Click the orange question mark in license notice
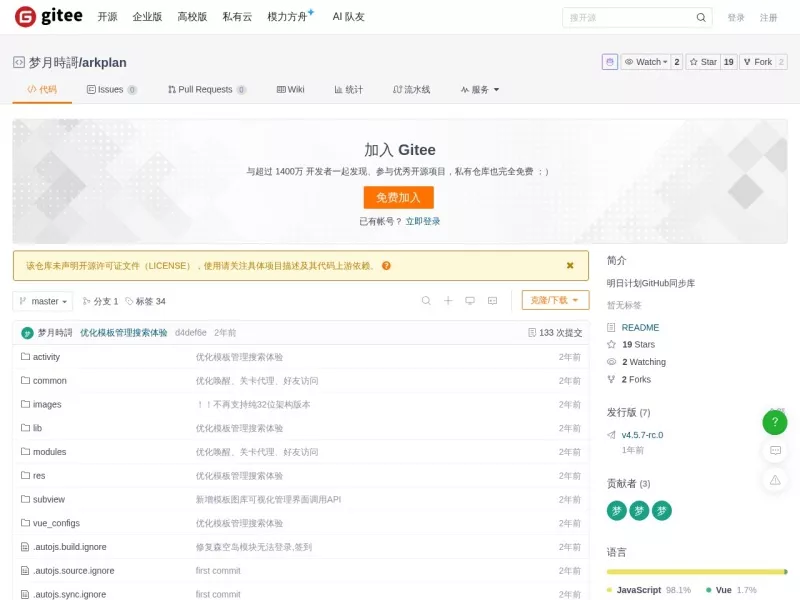Image resolution: width=800 pixels, height=600 pixels. [x=386, y=265]
